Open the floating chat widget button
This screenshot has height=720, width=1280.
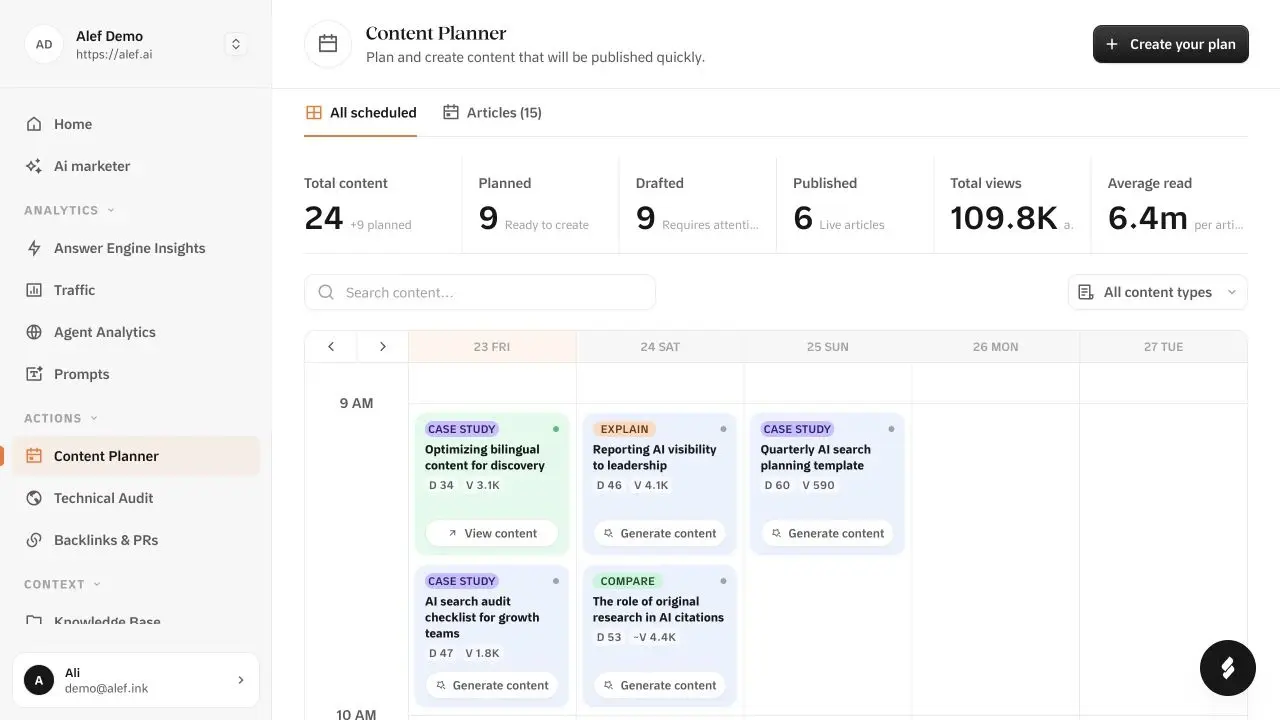(x=1228, y=668)
